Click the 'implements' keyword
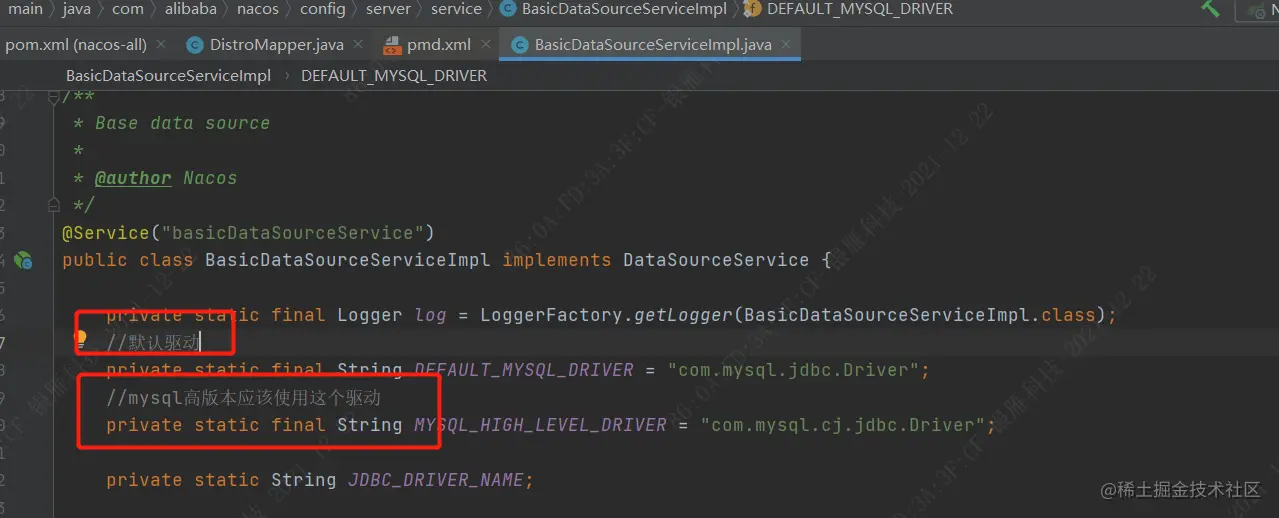 pyautogui.click(x=557, y=260)
